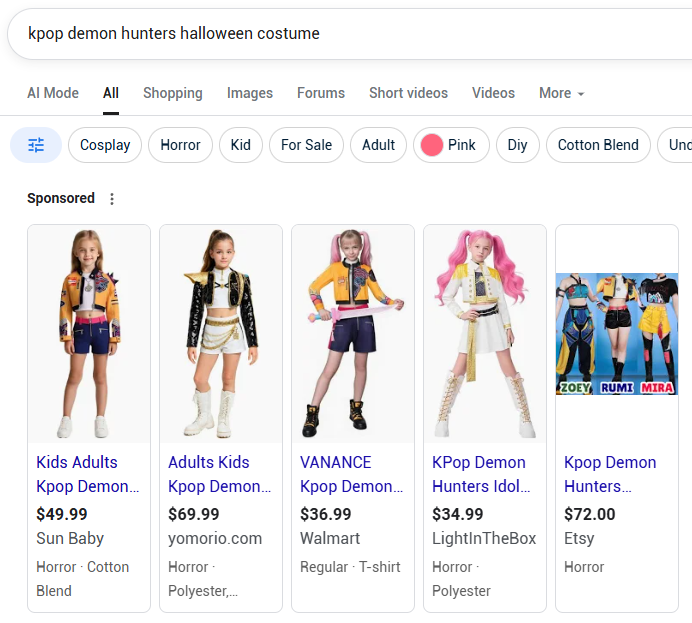692x623 pixels.
Task: Select the For Sale filter
Action: click(306, 145)
